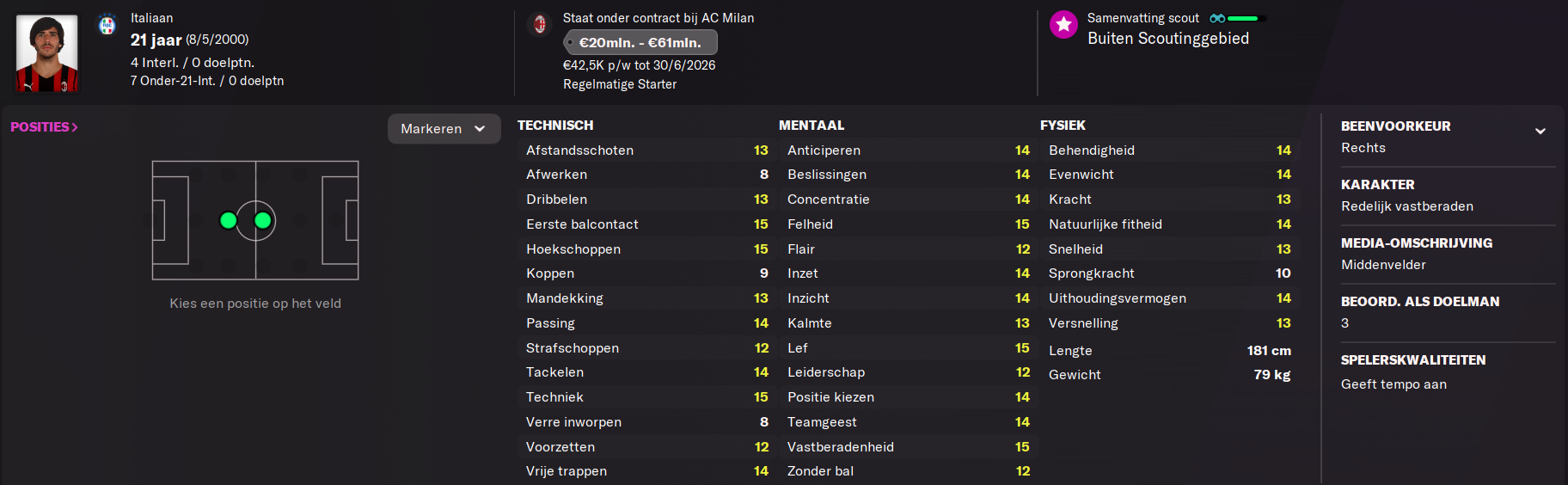Expand the Beenvoorkeur panel chevron

click(1540, 131)
